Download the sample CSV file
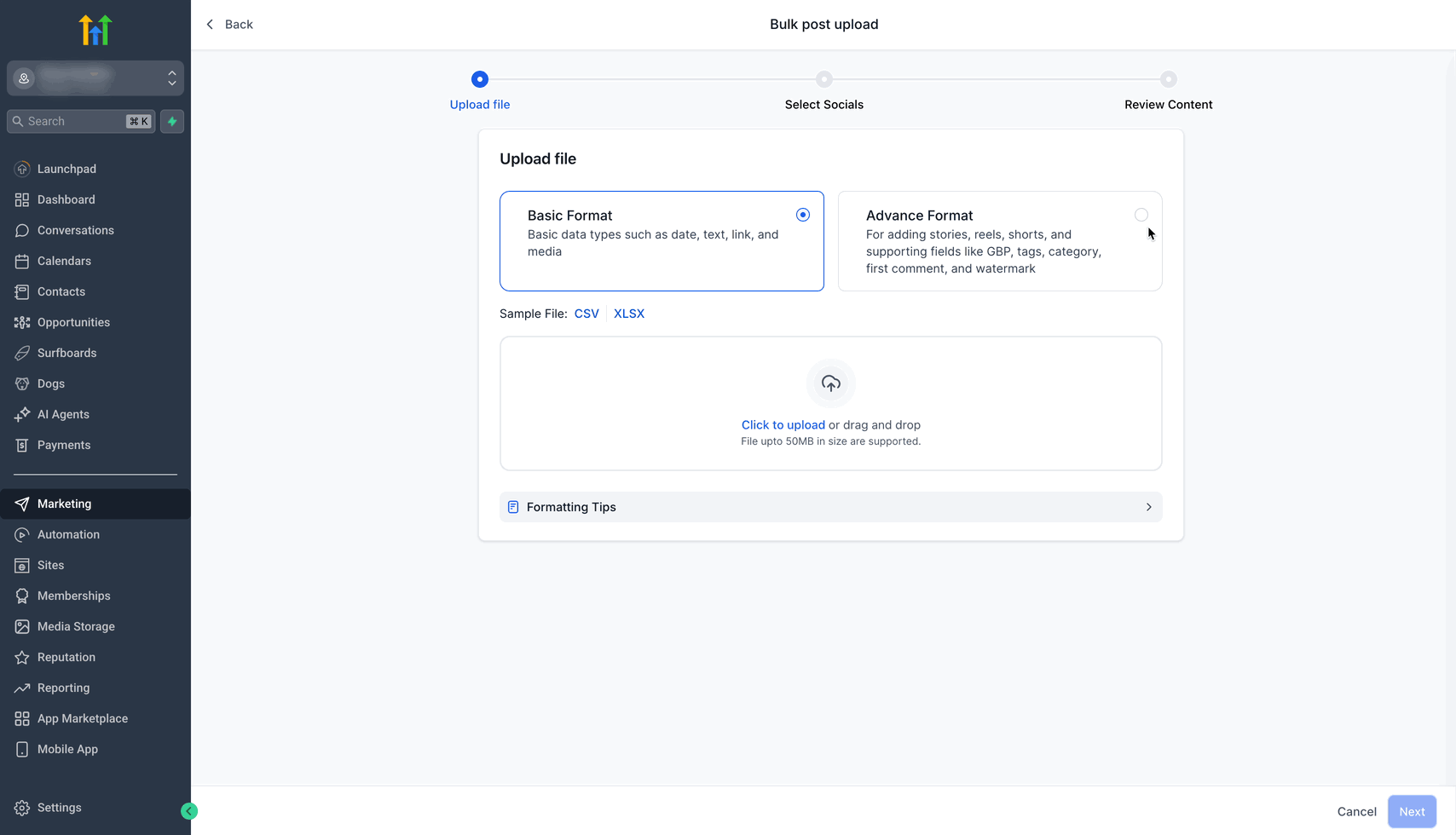The image size is (1456, 835). coord(586,314)
